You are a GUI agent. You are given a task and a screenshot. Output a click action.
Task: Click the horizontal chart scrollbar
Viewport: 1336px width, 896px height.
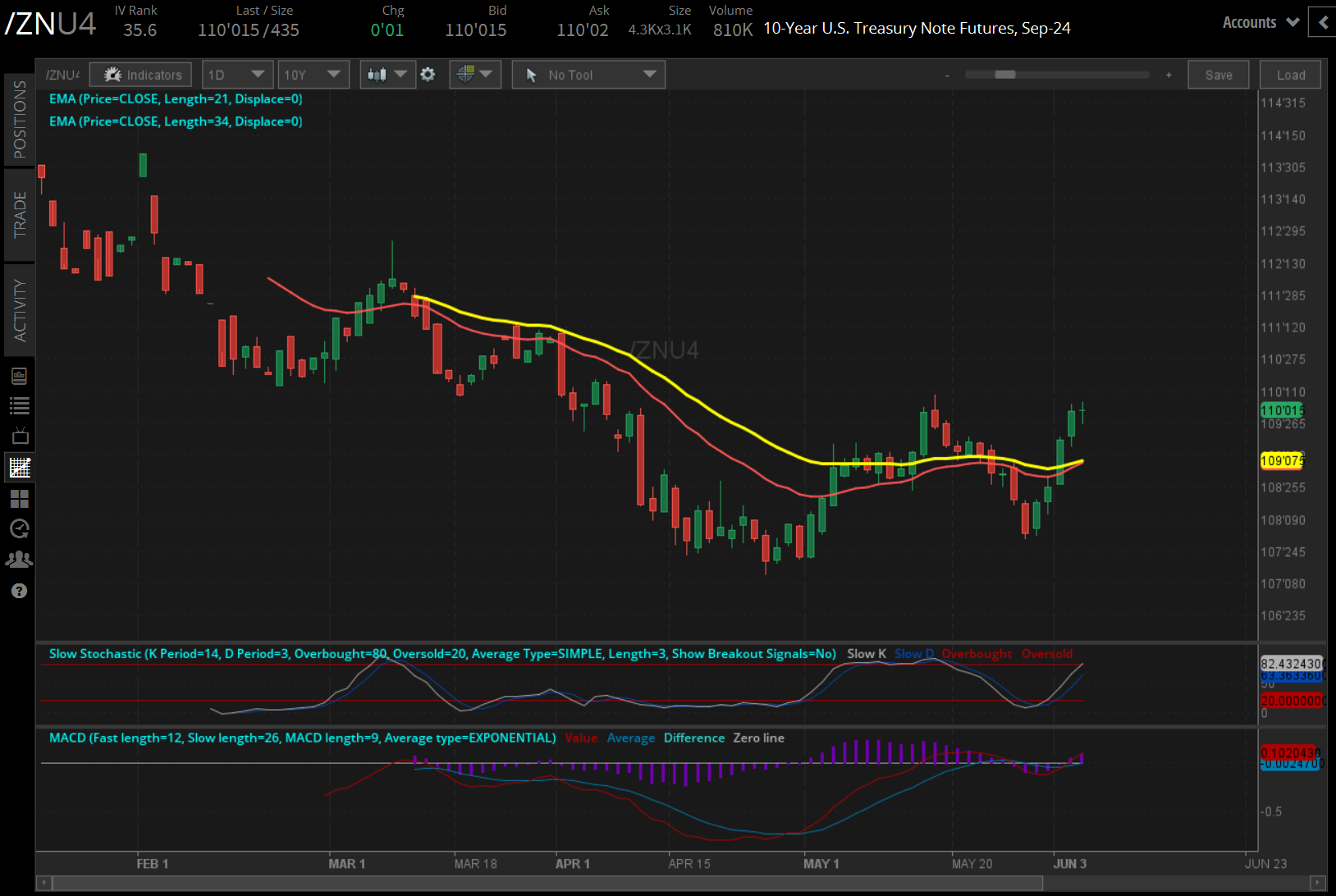(548, 883)
